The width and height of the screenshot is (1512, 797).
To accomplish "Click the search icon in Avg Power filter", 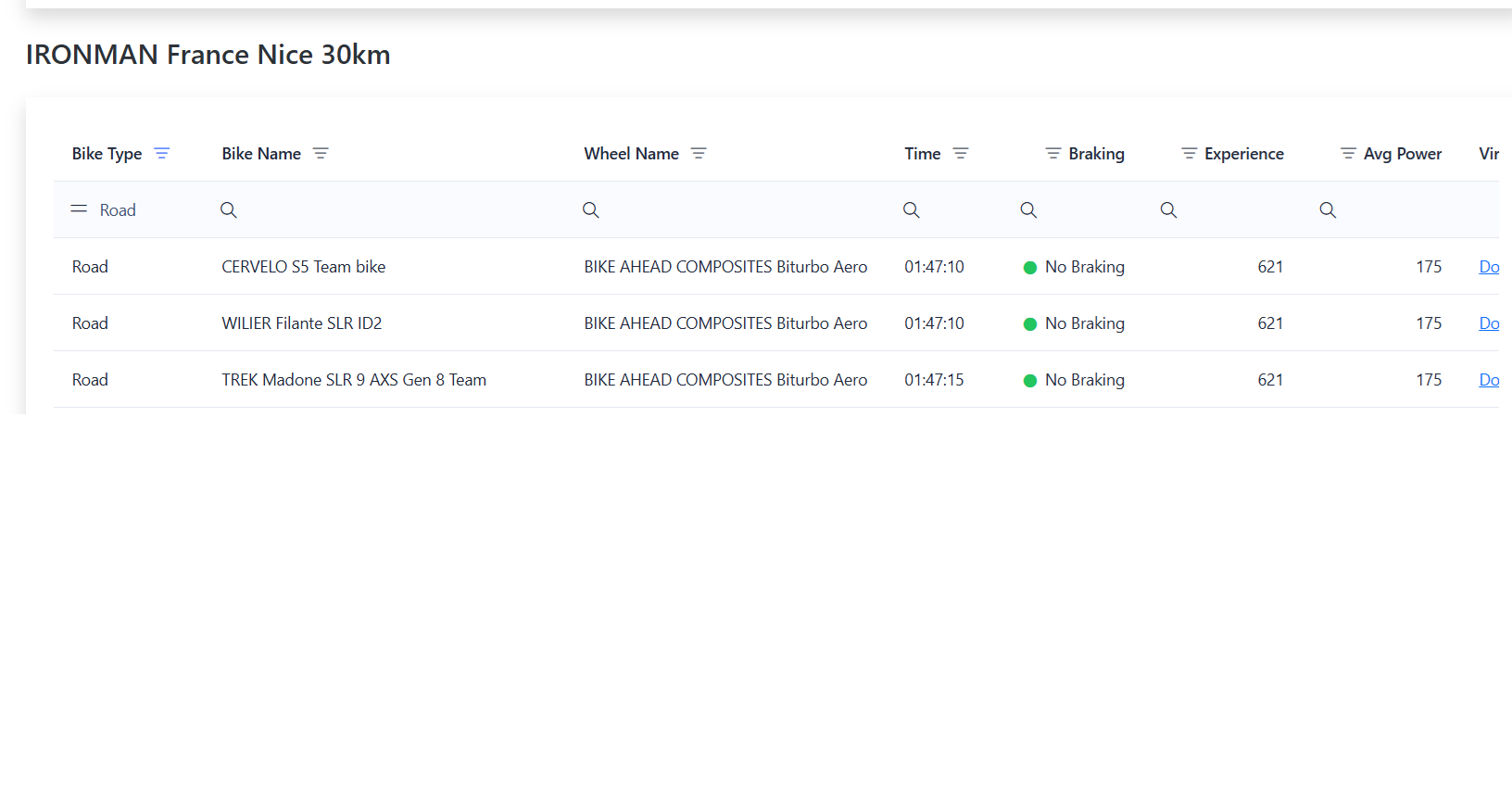I will click(x=1328, y=210).
